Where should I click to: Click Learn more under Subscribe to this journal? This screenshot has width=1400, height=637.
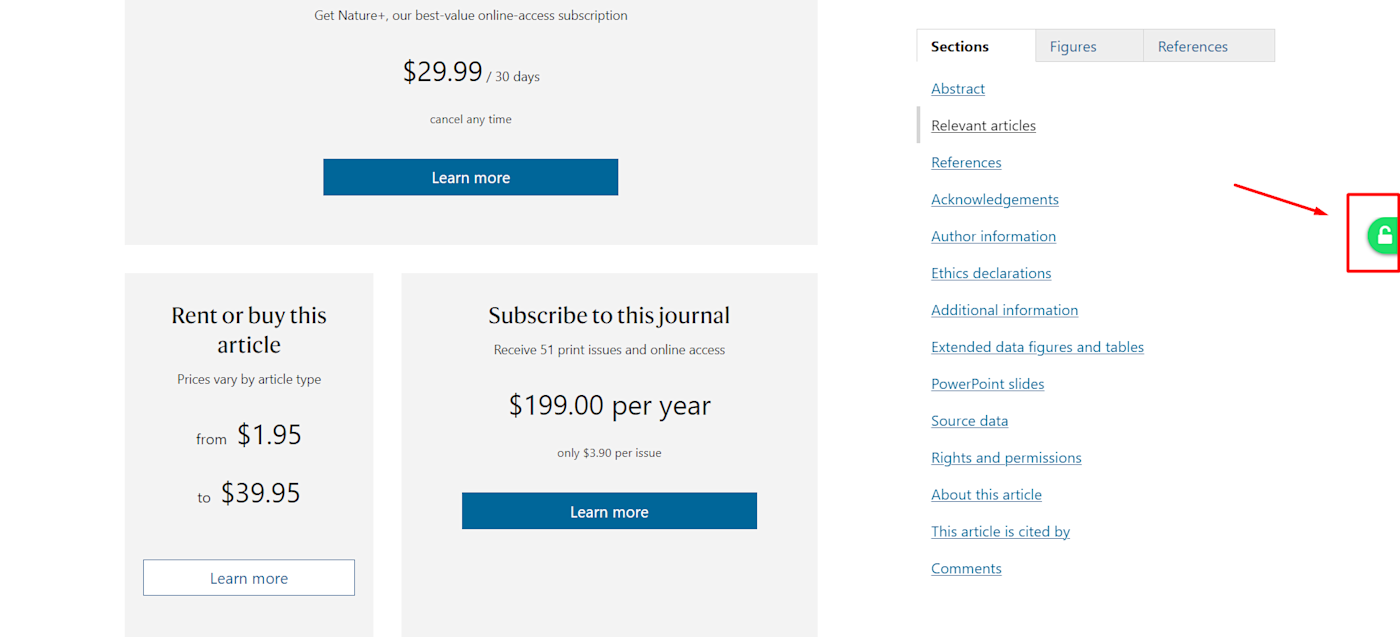point(609,511)
